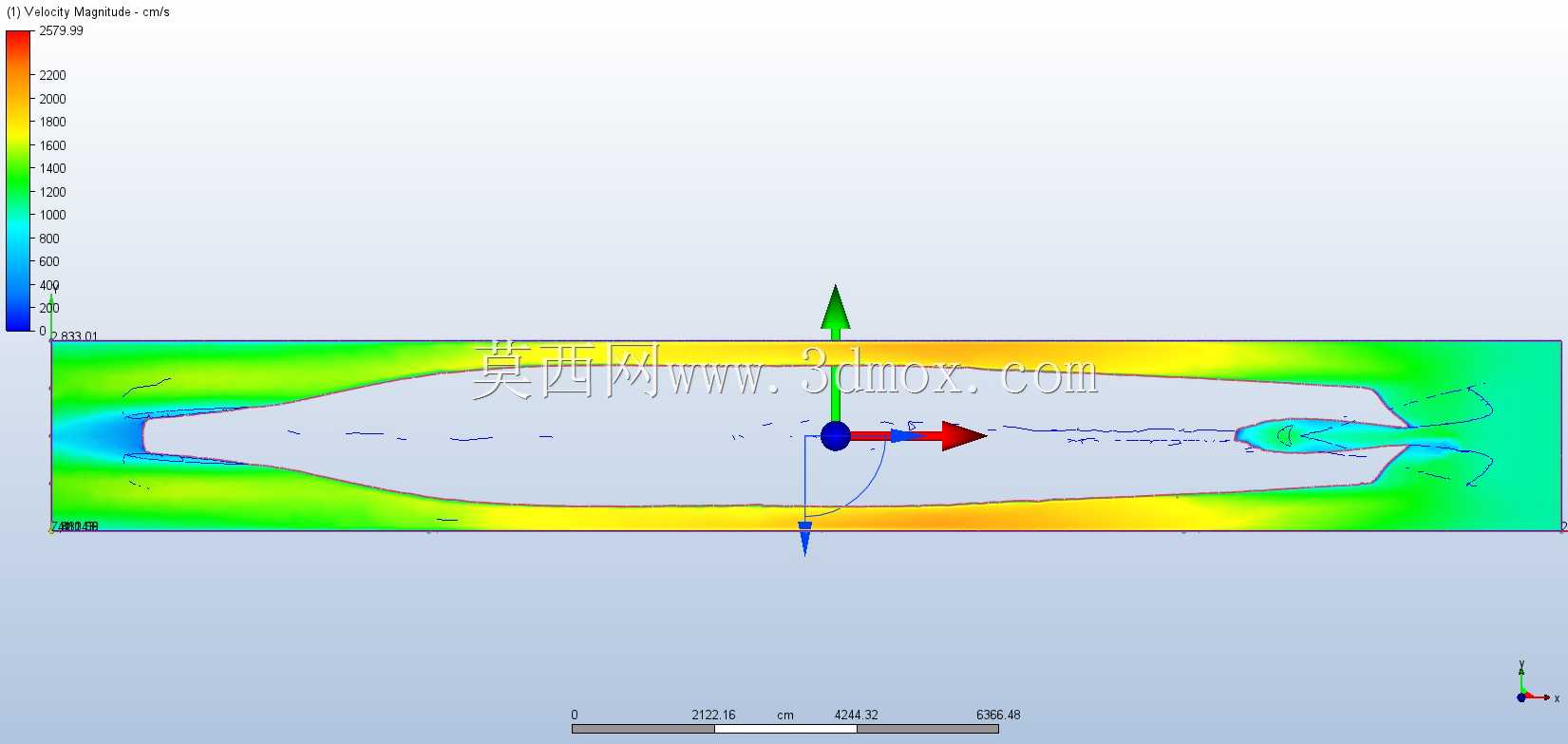This screenshot has width=1568, height=744.
Task: Click the green Y-axis arrow of the triad
Action: [835, 313]
